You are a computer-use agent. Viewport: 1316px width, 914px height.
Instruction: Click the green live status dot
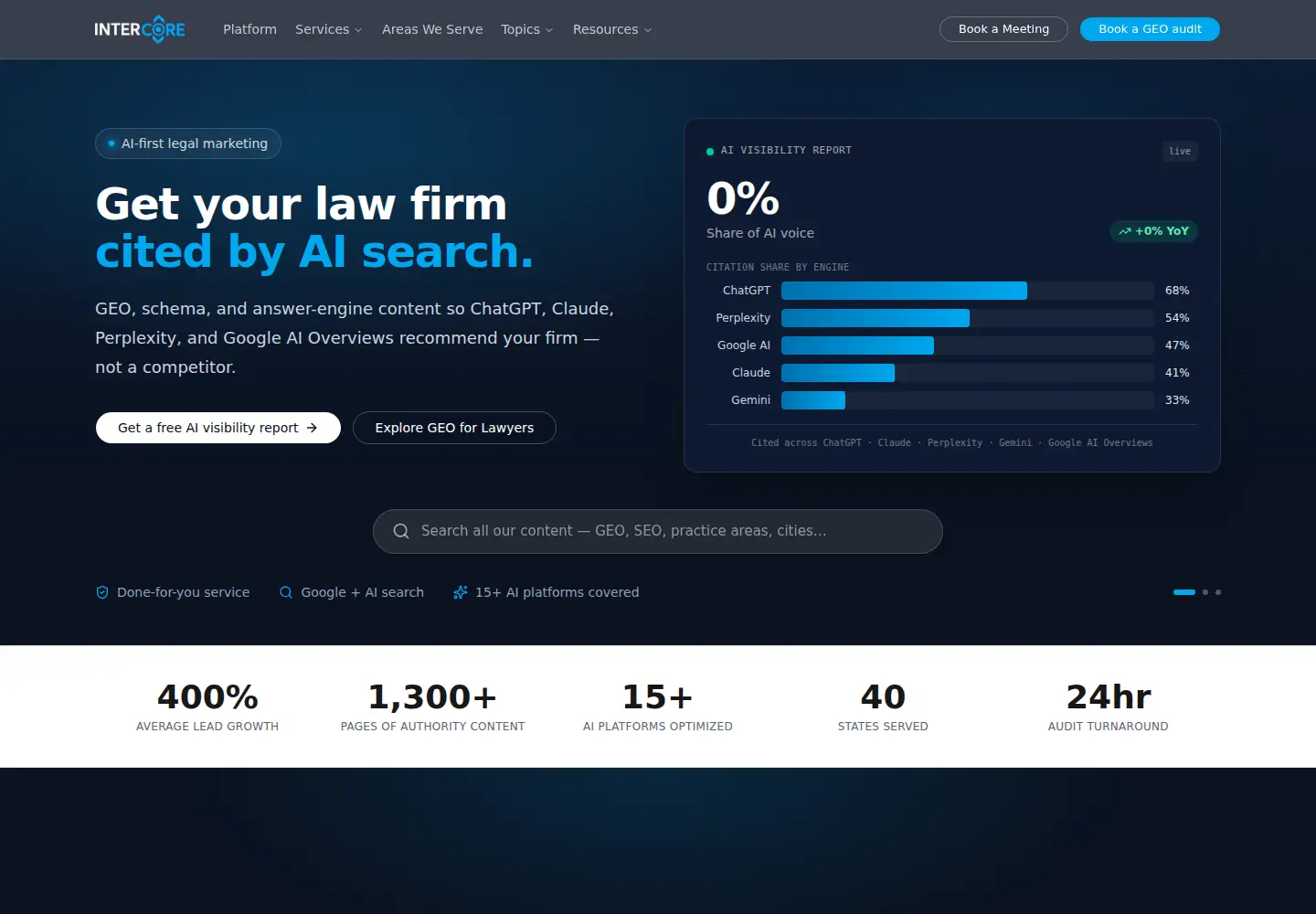click(710, 151)
